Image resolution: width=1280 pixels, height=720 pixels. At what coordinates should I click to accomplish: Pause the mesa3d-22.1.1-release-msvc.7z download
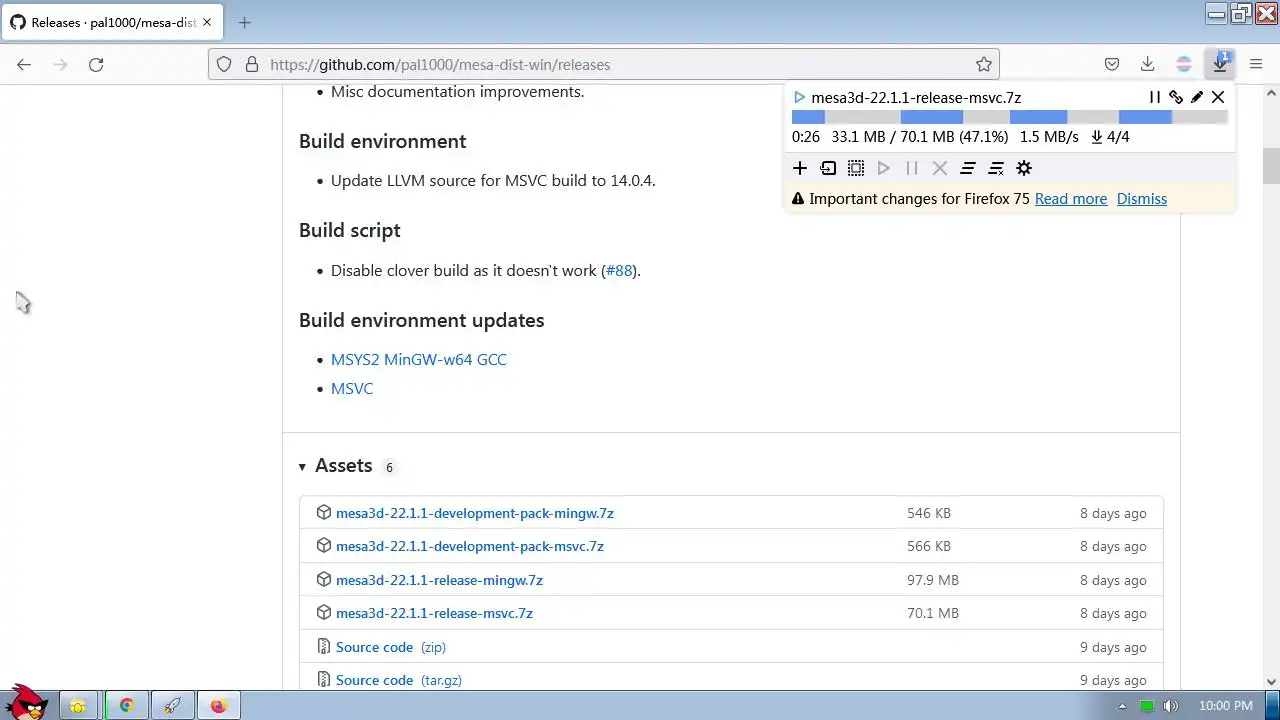tap(1155, 97)
